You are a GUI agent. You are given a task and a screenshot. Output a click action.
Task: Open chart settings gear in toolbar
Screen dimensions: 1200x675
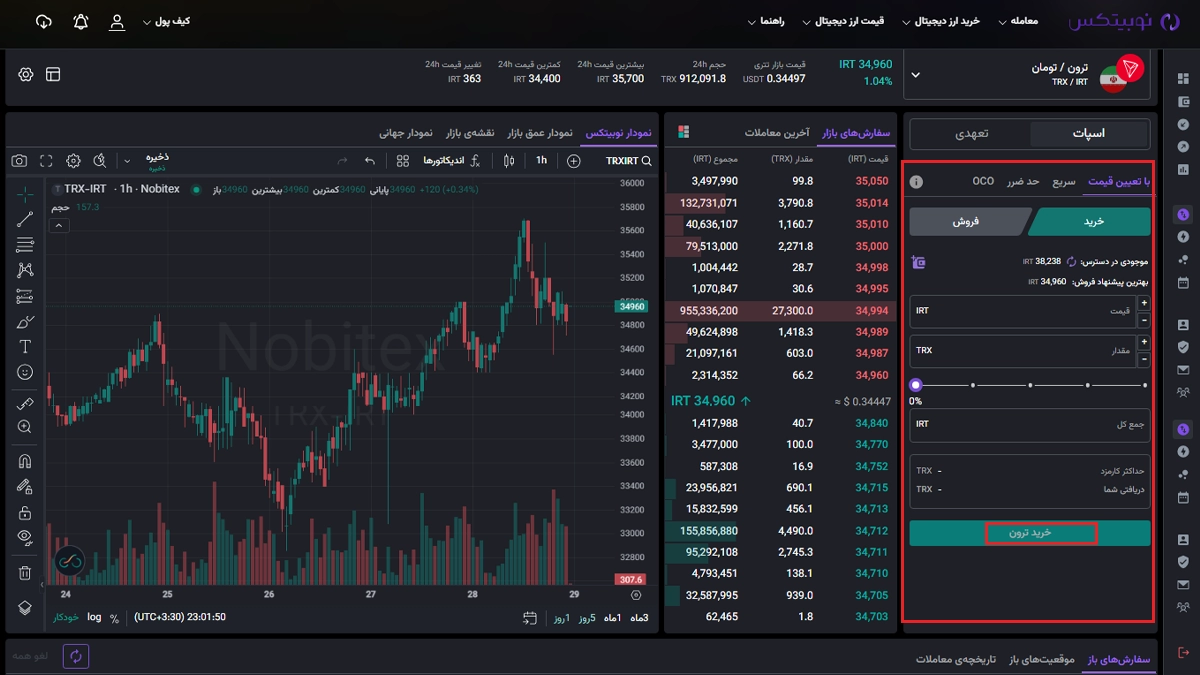click(x=73, y=161)
